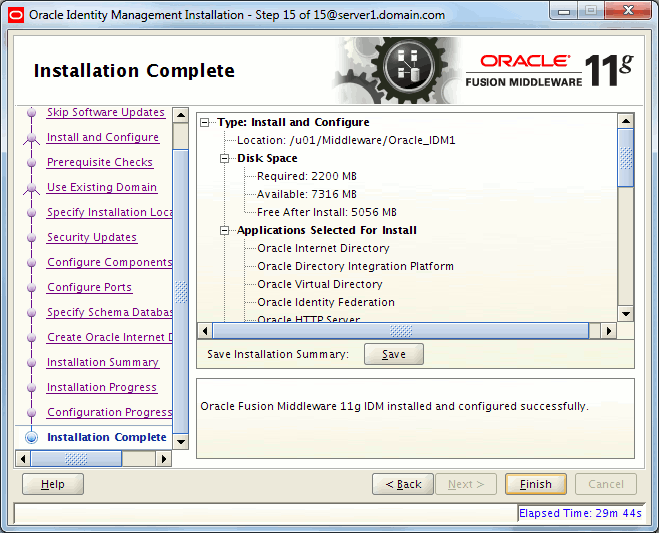
Task: Click the Save button for installation summary
Action: pyautogui.click(x=394, y=354)
